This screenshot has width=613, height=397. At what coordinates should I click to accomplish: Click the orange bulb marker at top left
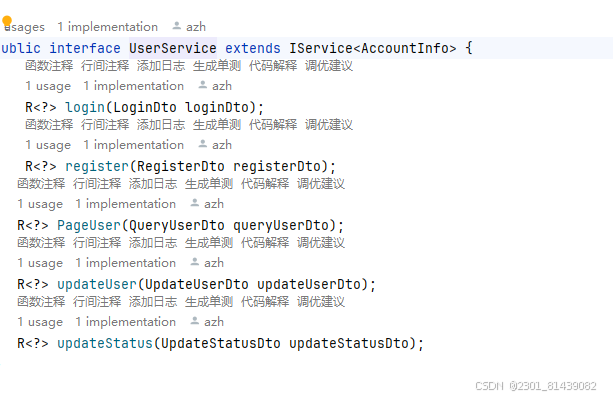tap(7, 20)
